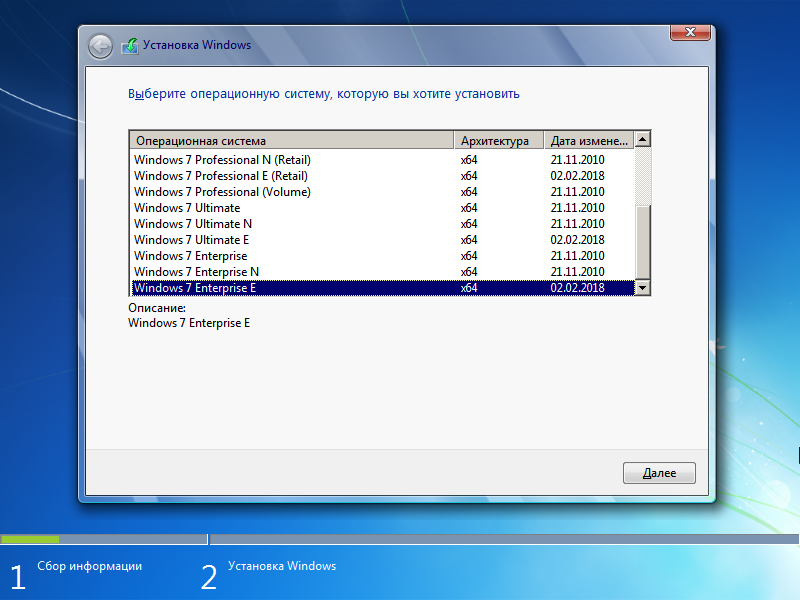
Task: Click the back arrow button
Action: click(x=101, y=46)
